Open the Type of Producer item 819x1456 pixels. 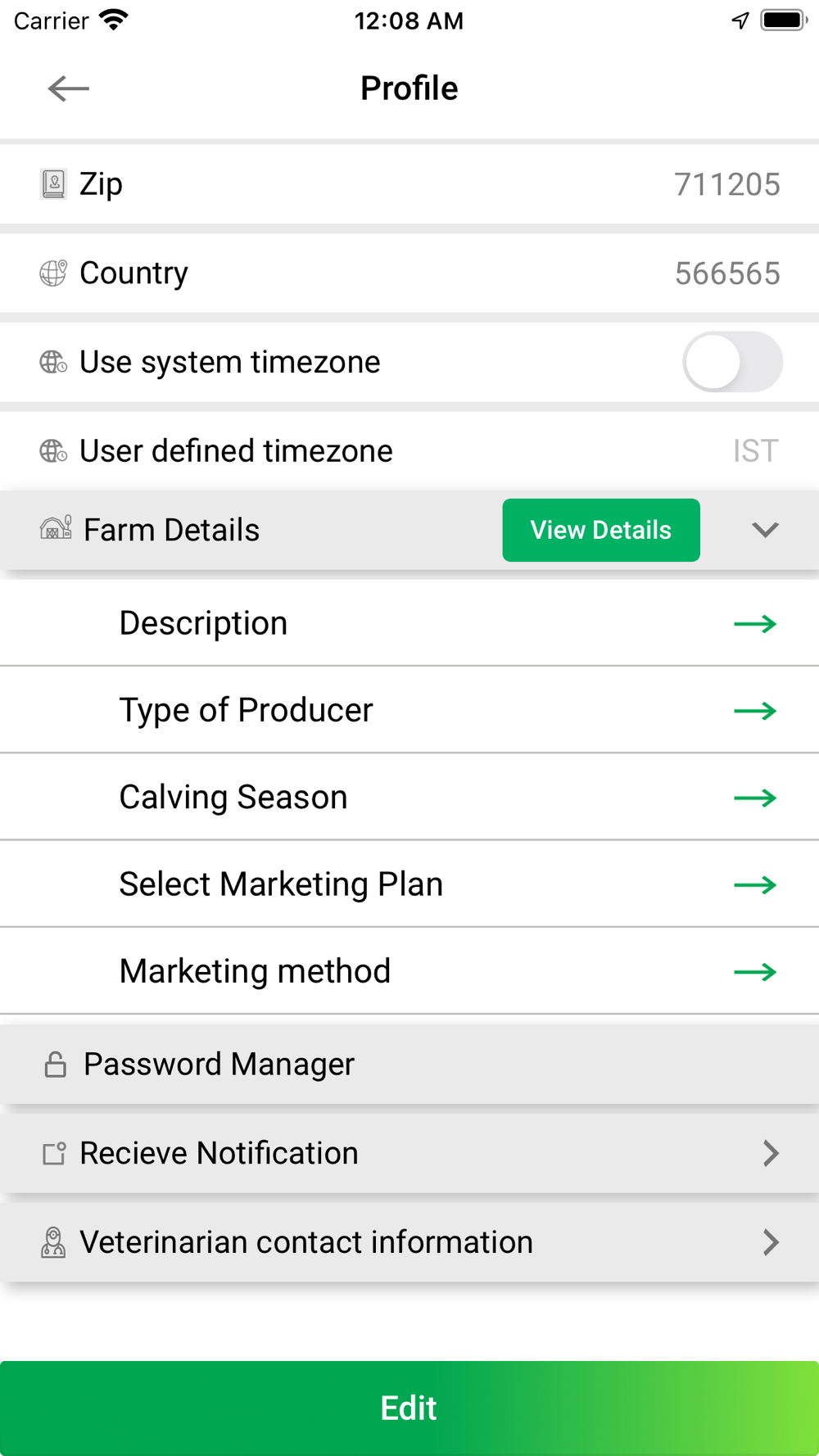click(x=246, y=710)
